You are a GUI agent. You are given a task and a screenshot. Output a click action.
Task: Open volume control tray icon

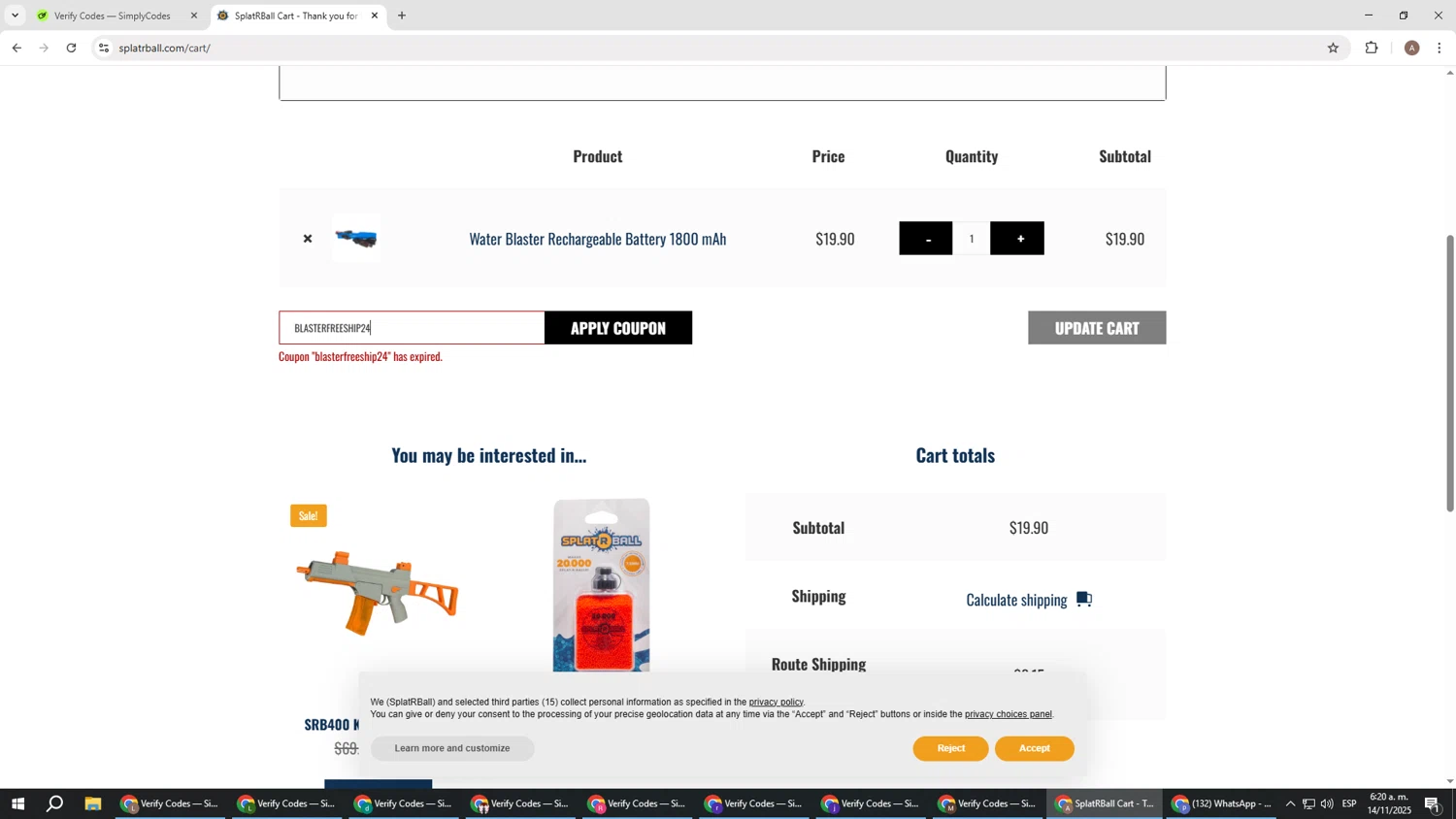1327,803
